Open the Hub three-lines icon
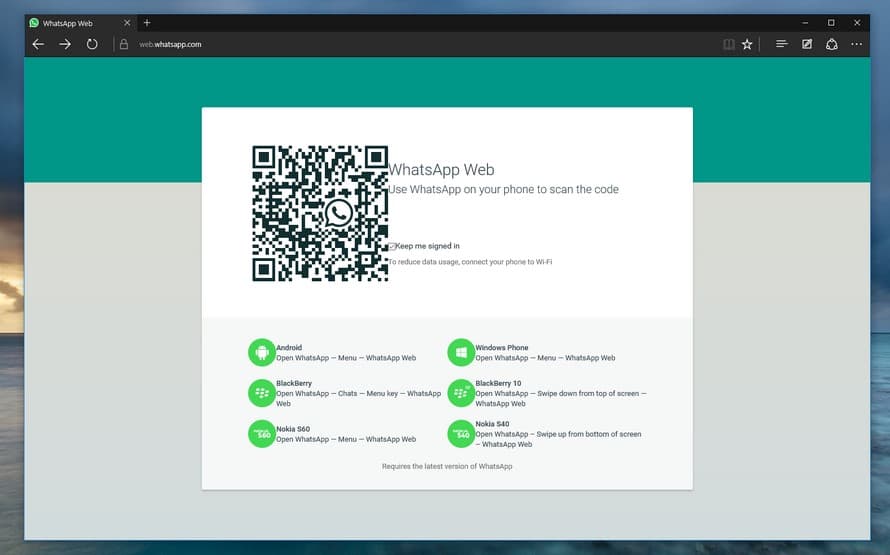890x555 pixels. tap(782, 44)
